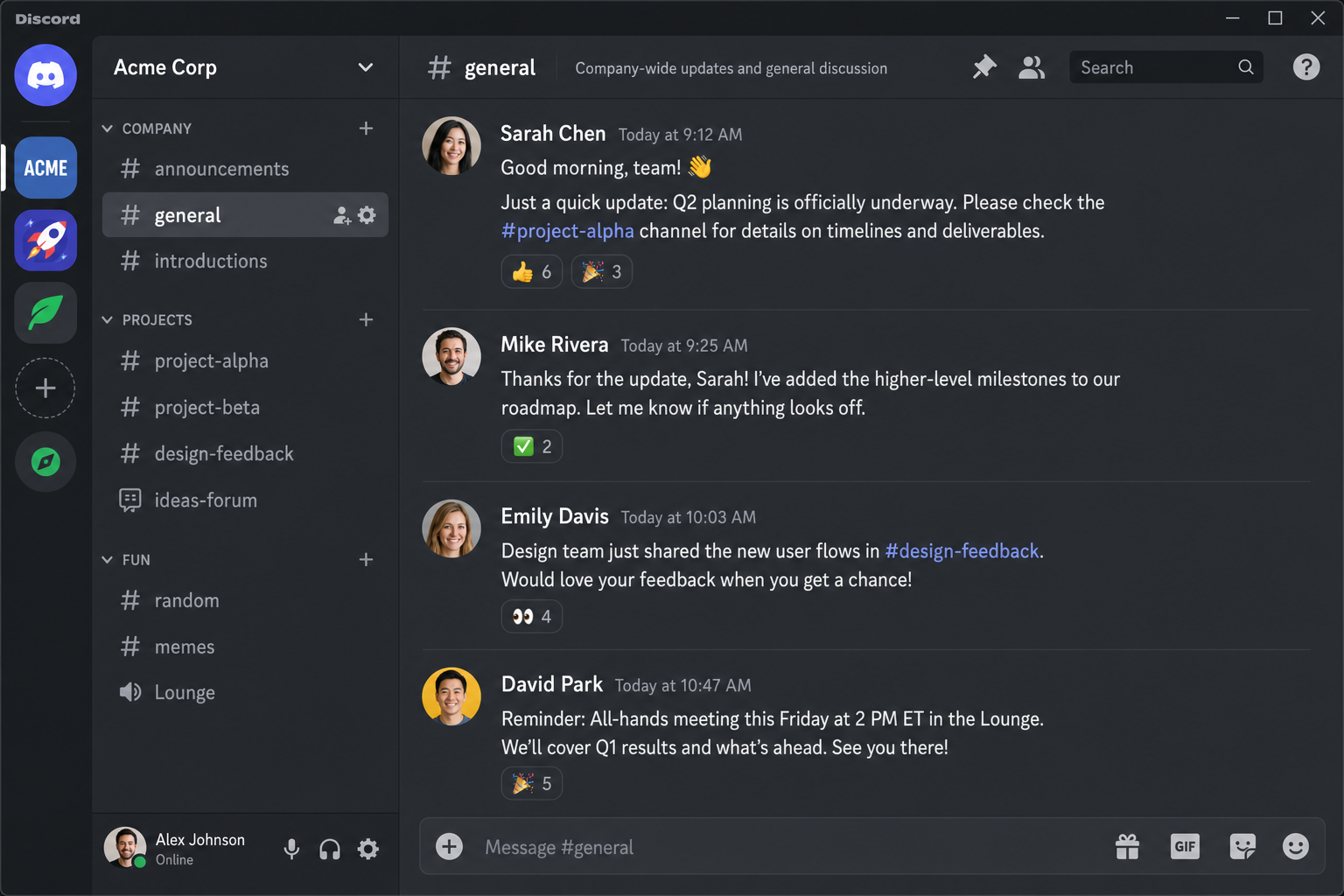Click the search magnifier icon
This screenshot has width=1344, height=896.
pyautogui.click(x=1245, y=67)
